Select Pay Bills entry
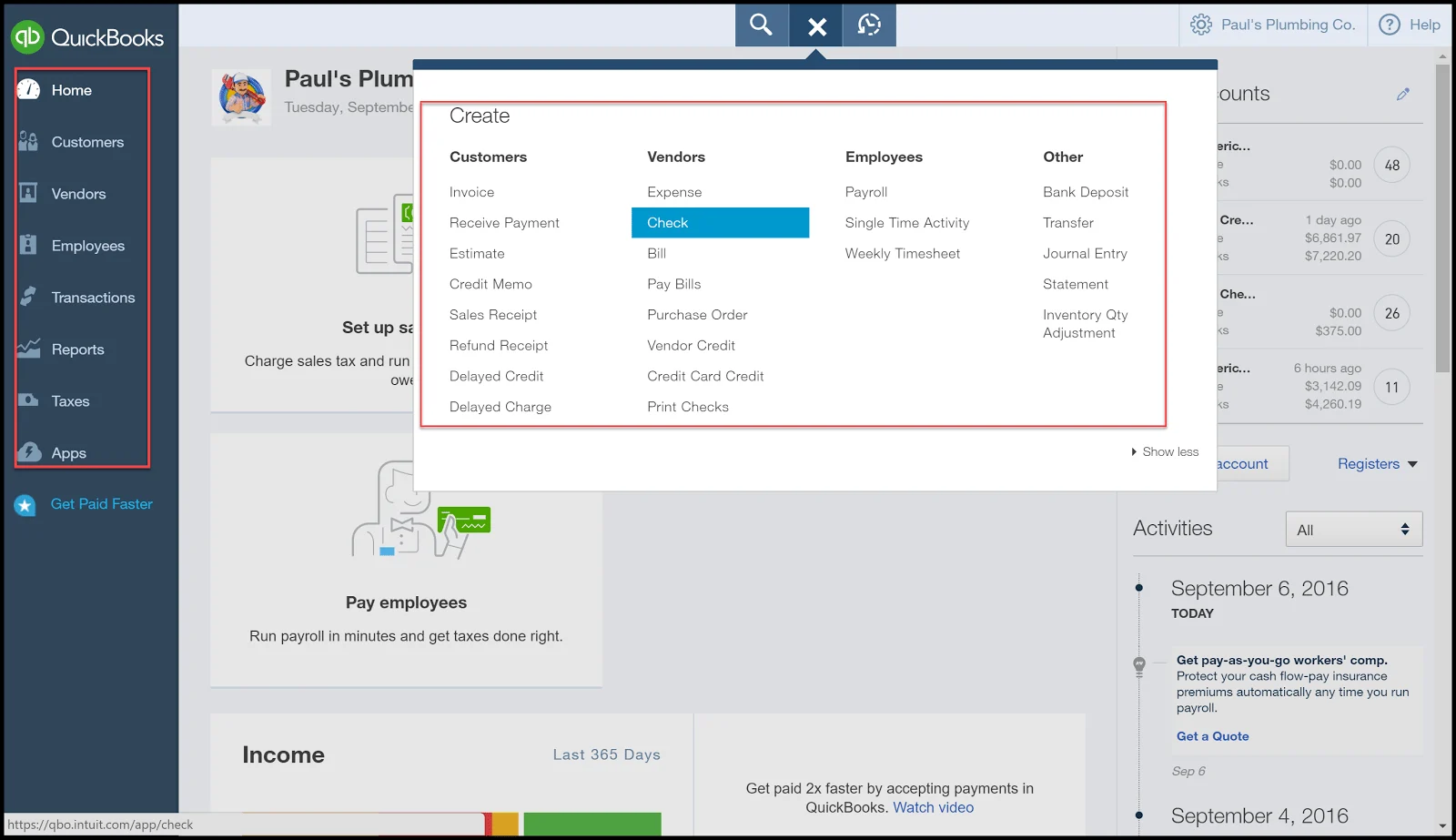 [x=674, y=284]
